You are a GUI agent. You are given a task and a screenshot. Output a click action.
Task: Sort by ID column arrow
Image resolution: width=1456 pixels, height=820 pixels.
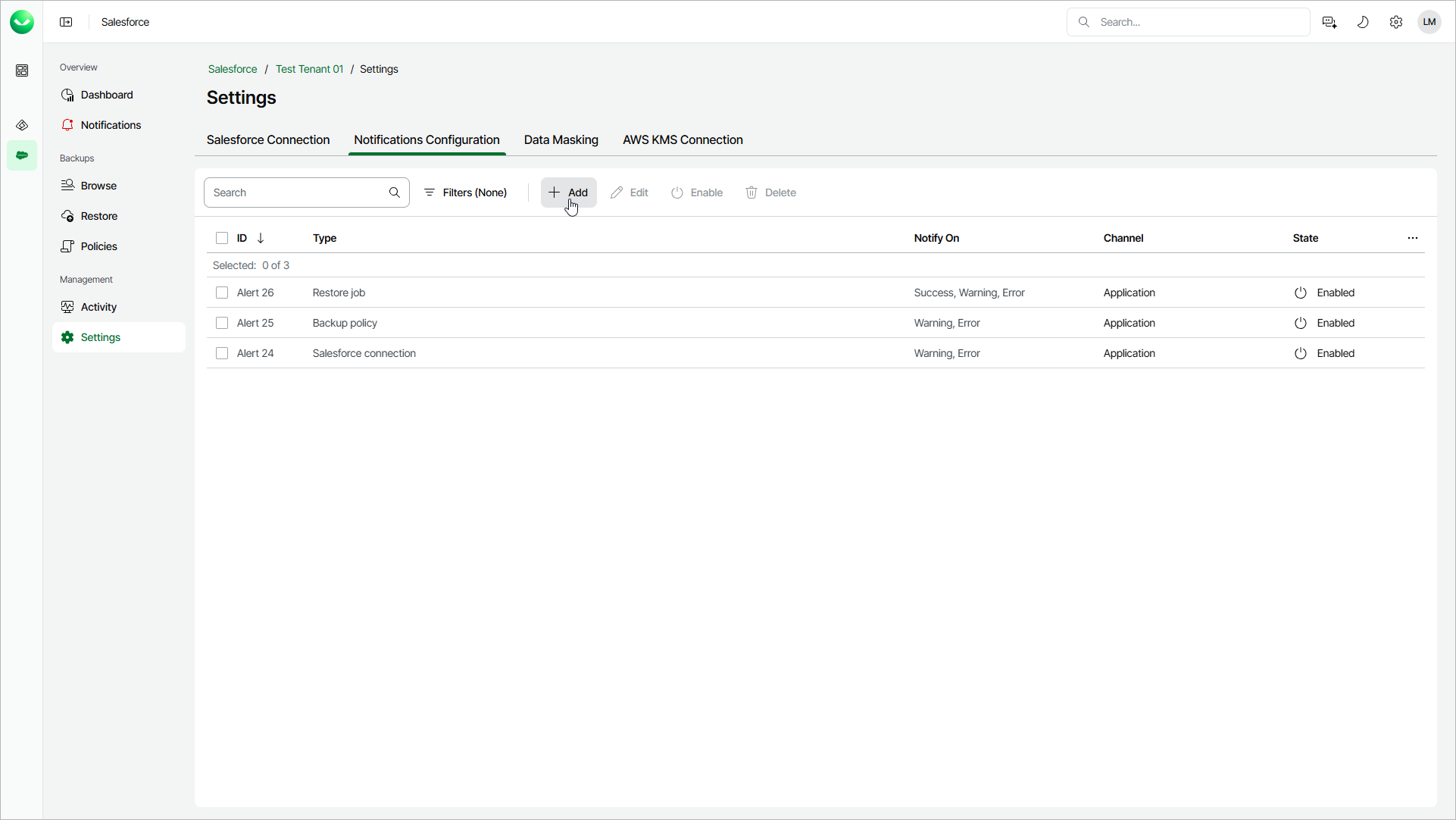tap(261, 238)
